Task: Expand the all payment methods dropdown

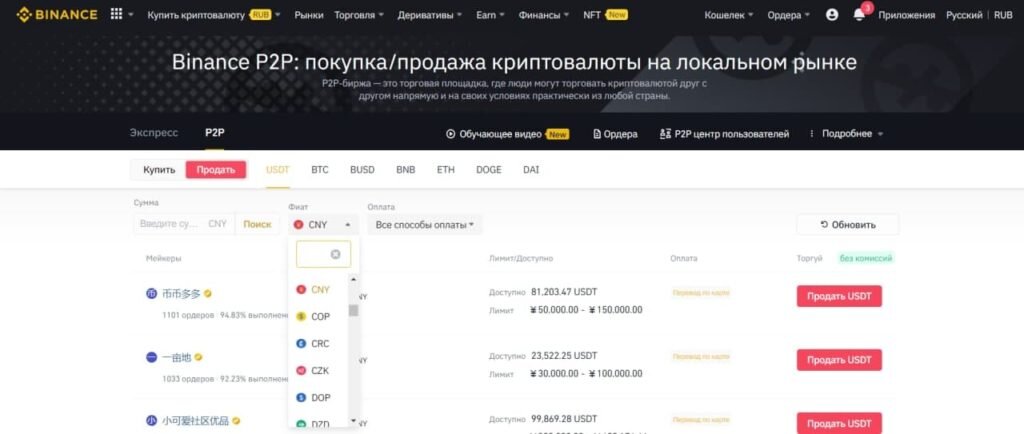Action: click(424, 225)
